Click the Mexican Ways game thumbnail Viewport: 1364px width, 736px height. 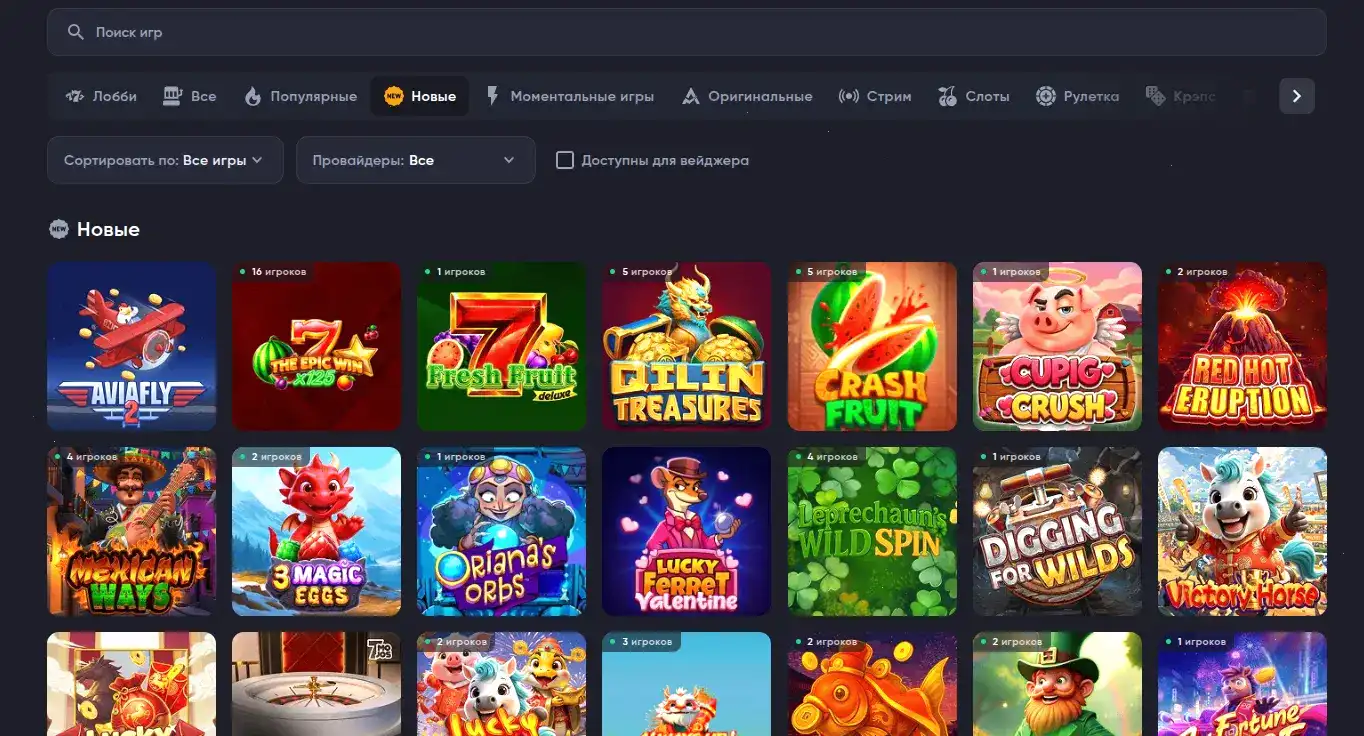131,531
